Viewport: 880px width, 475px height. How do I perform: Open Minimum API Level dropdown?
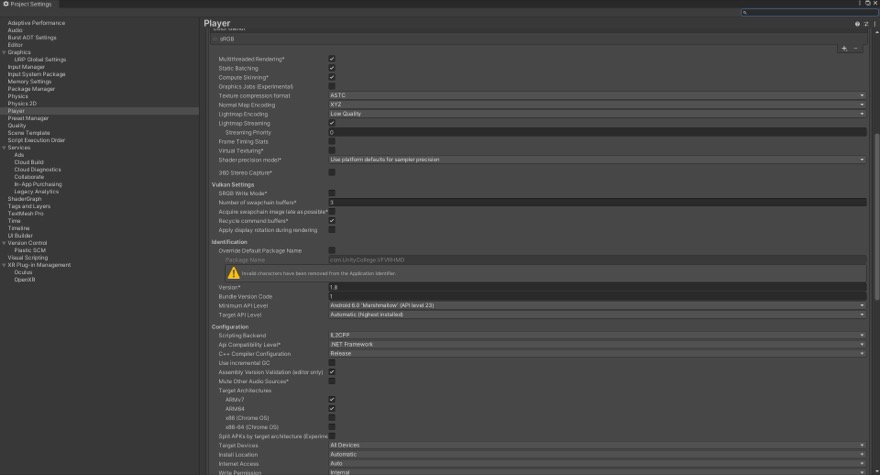click(x=597, y=305)
